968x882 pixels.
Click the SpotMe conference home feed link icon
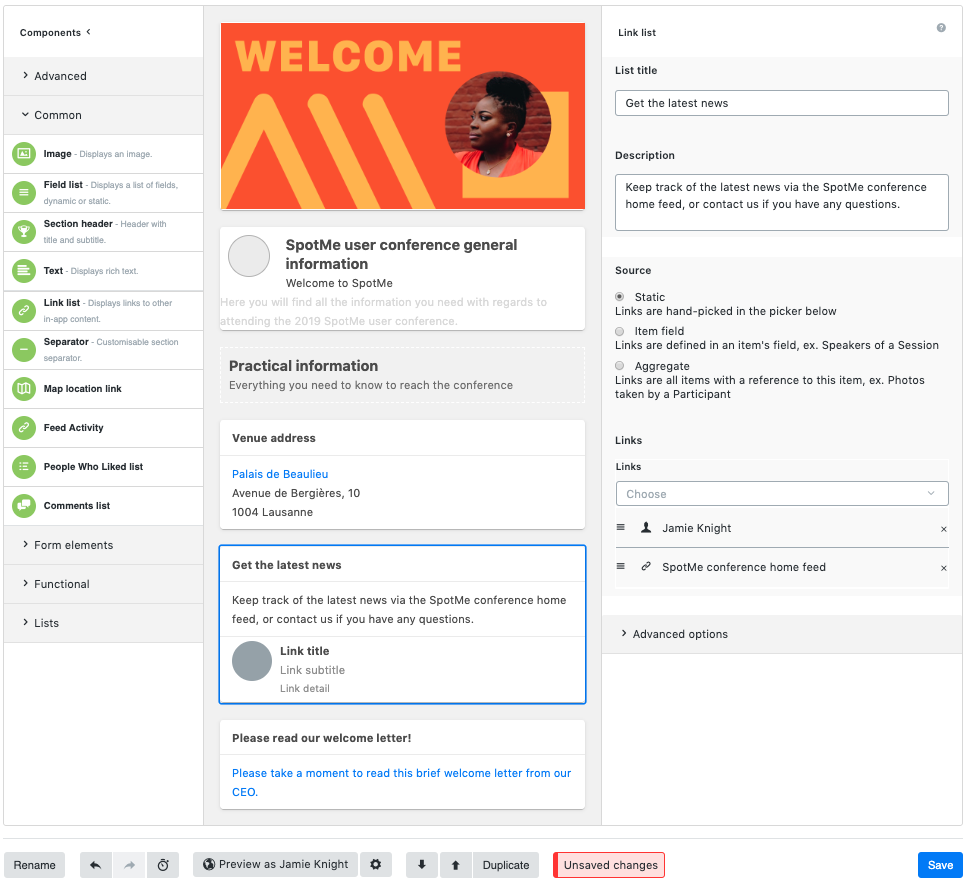646,566
